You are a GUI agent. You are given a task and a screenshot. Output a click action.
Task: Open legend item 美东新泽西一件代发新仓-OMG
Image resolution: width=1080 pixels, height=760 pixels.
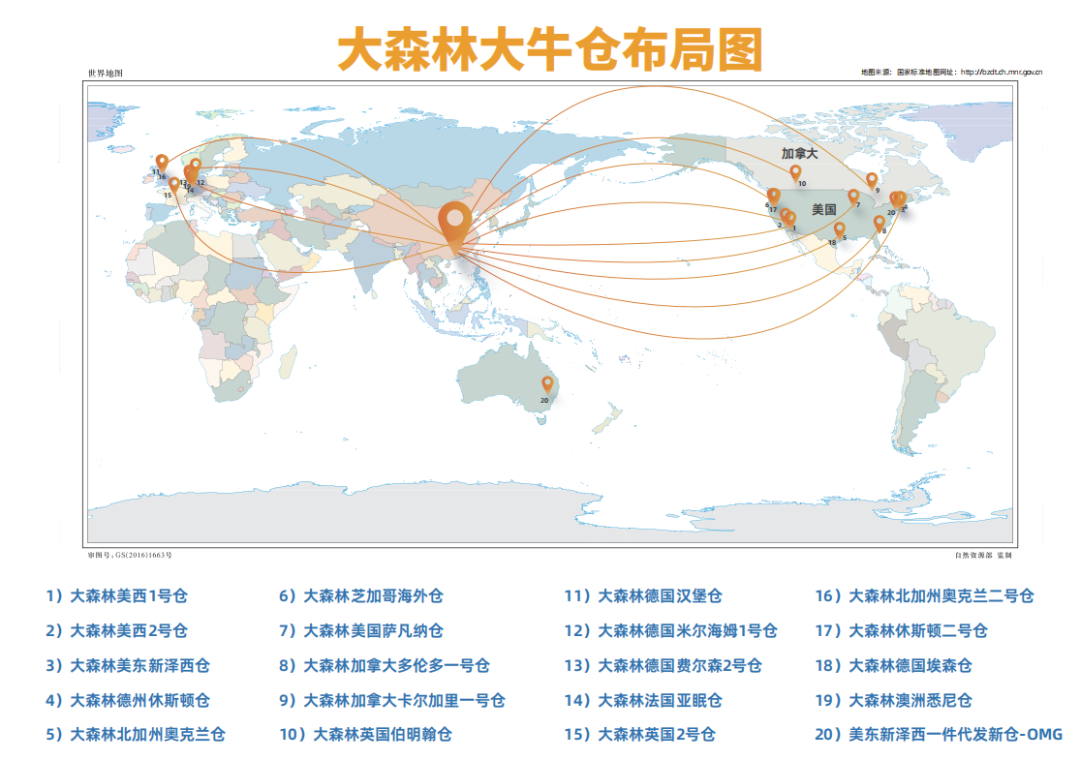coord(939,734)
